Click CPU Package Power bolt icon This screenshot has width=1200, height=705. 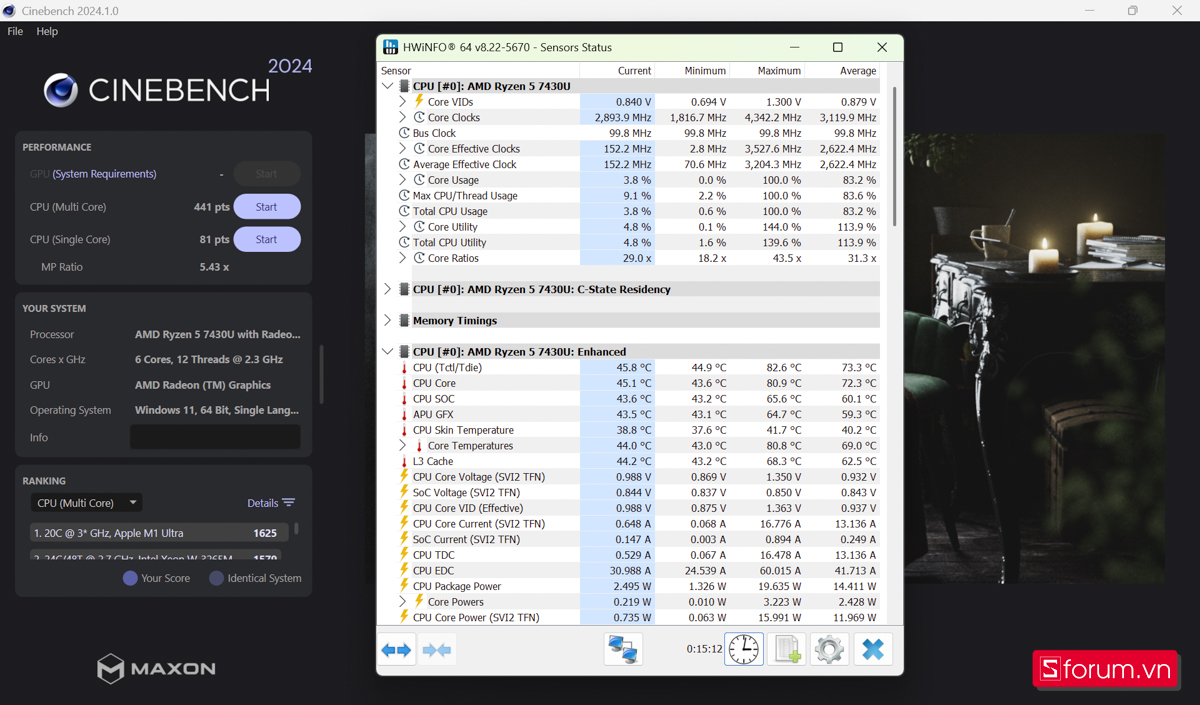tap(404, 586)
